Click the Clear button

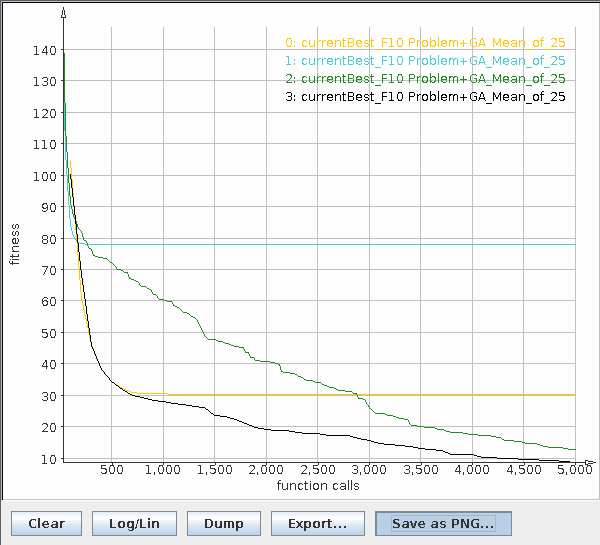pyautogui.click(x=46, y=523)
